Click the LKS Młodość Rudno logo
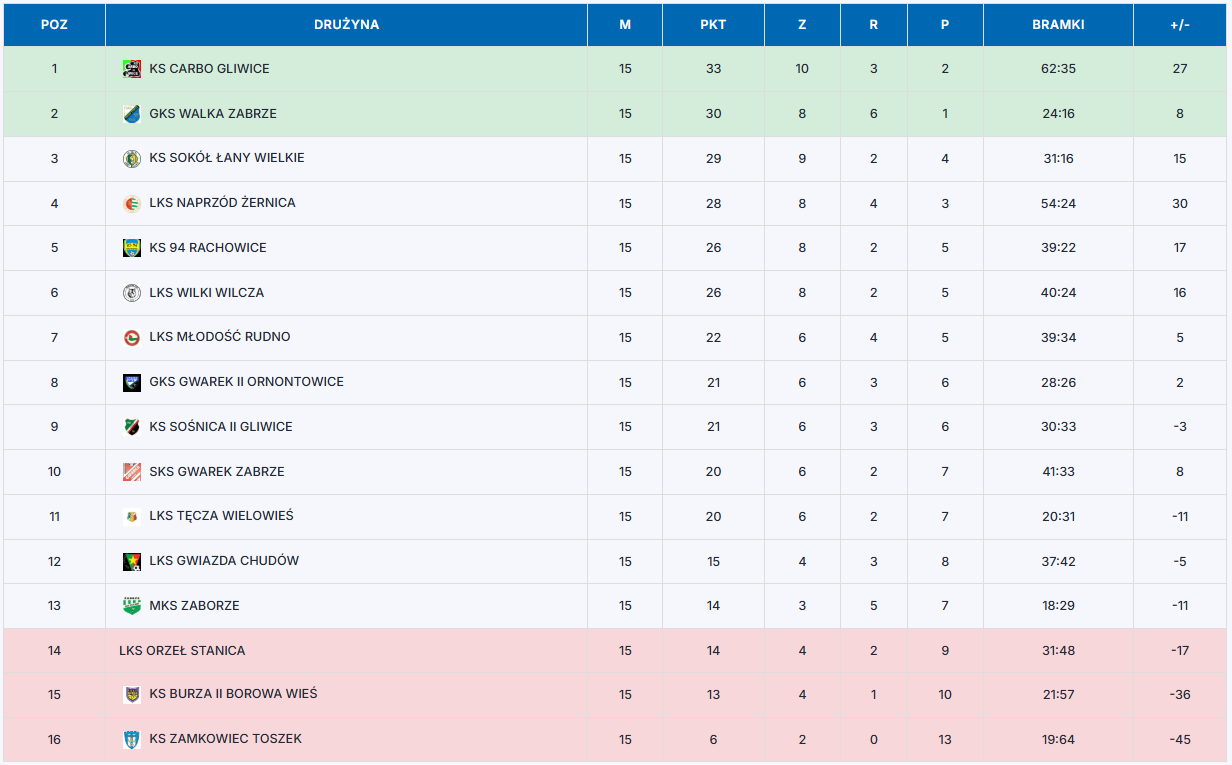The height and width of the screenshot is (765, 1232). pyautogui.click(x=132, y=338)
